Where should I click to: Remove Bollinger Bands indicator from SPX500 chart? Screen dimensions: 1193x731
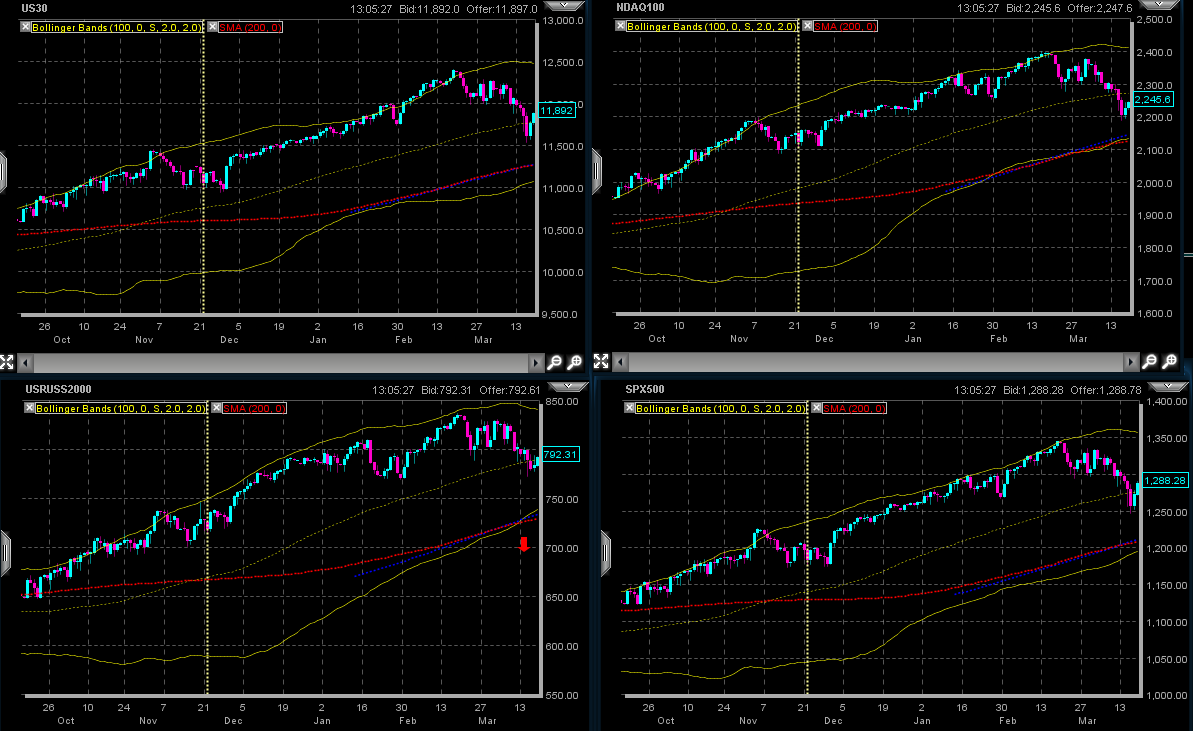coord(629,408)
